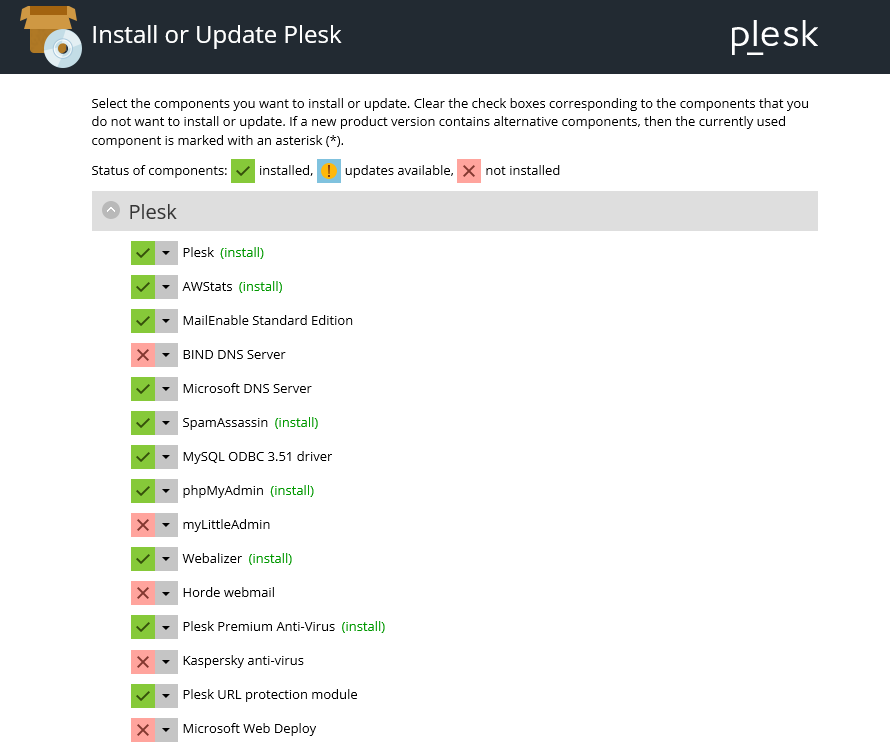Toggle the AWStats component status box
Screen dimensions: 890x746
143,287
